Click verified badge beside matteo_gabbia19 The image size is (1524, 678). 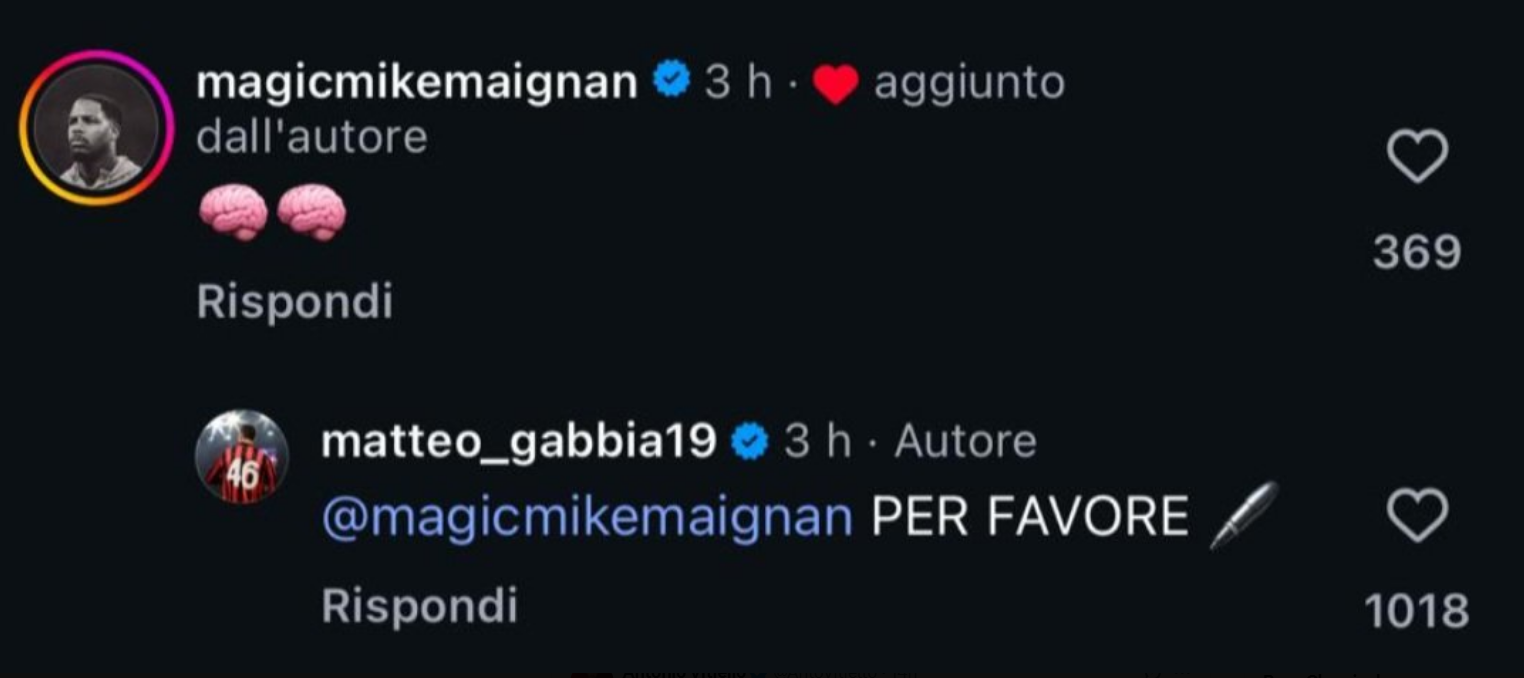(750, 441)
